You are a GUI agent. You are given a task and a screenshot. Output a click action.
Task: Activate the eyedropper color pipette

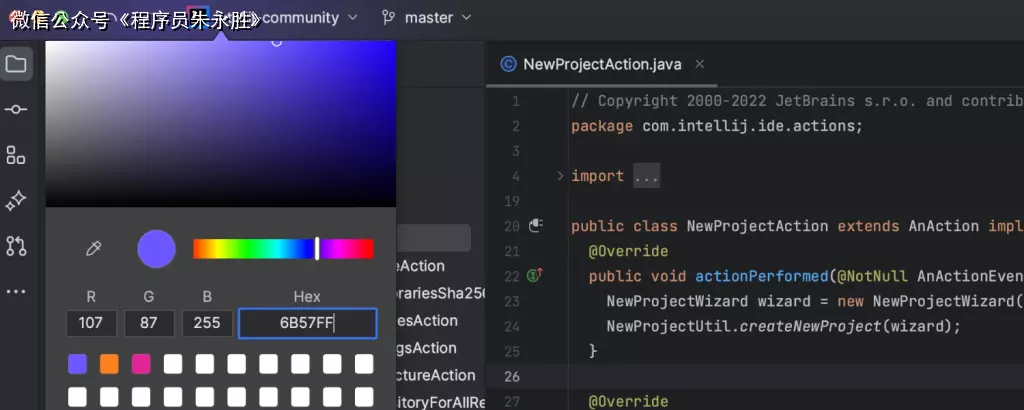tap(94, 249)
